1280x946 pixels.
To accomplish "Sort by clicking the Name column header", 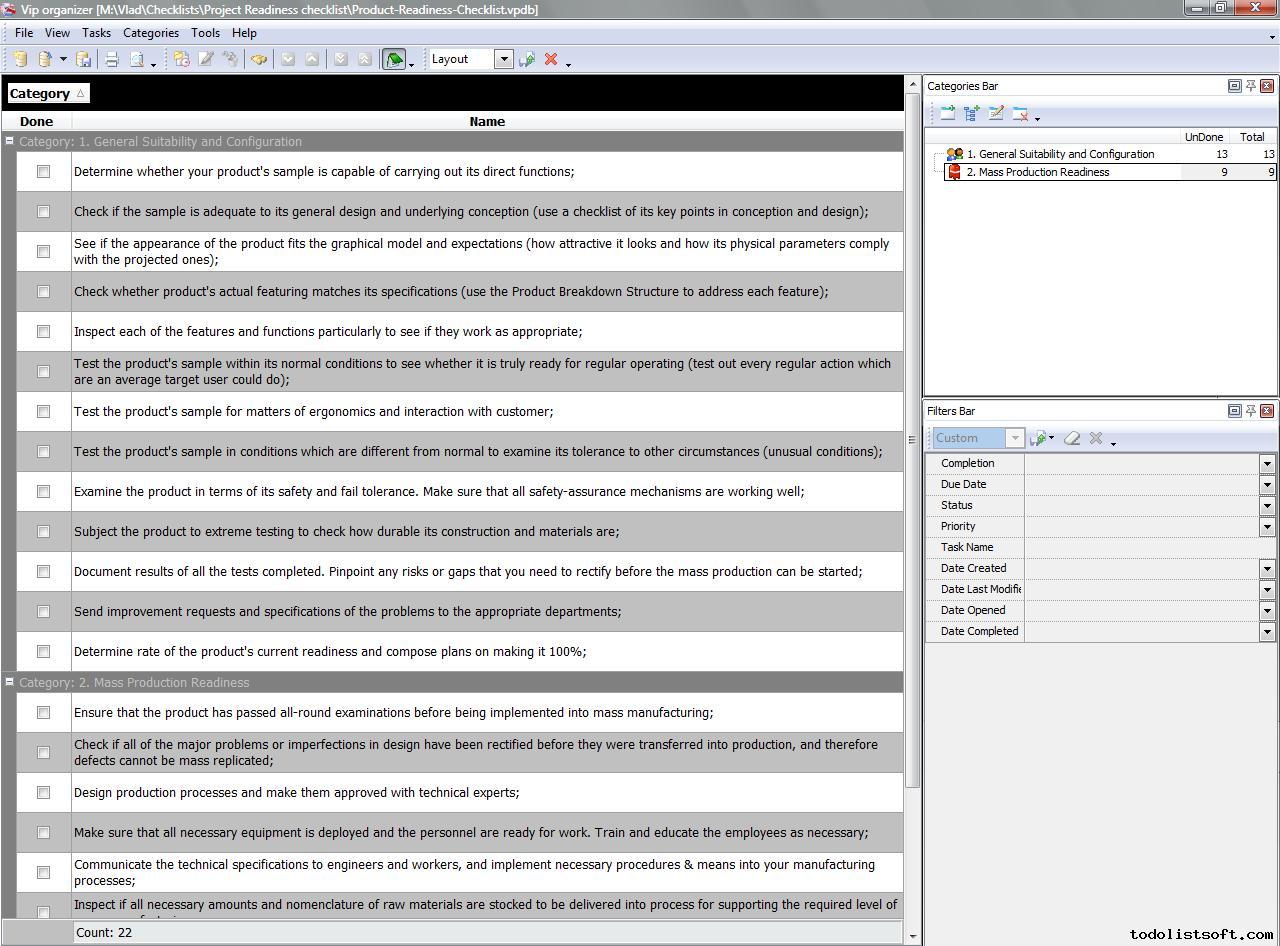I will coord(487,122).
